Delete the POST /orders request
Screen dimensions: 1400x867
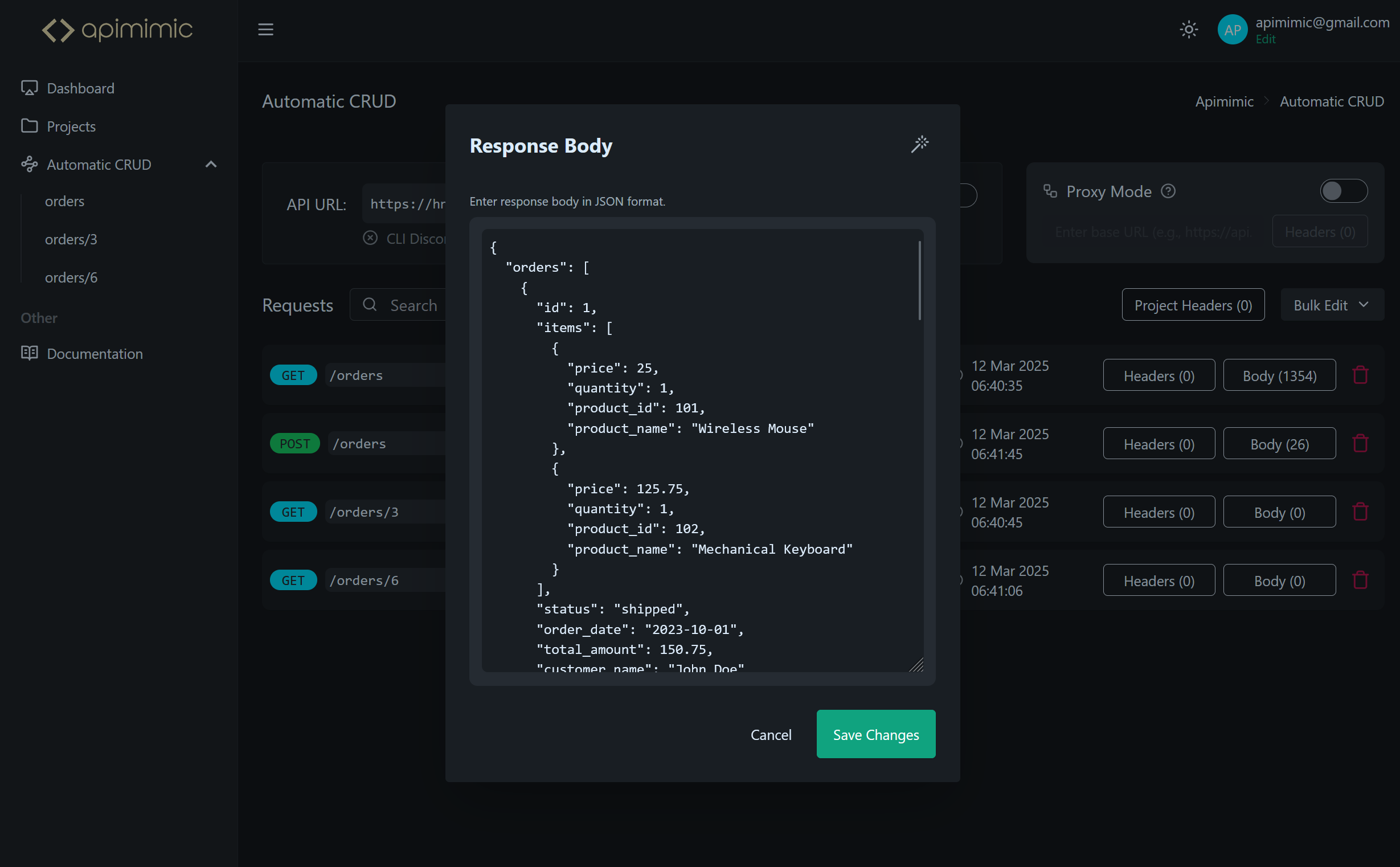(x=1360, y=444)
